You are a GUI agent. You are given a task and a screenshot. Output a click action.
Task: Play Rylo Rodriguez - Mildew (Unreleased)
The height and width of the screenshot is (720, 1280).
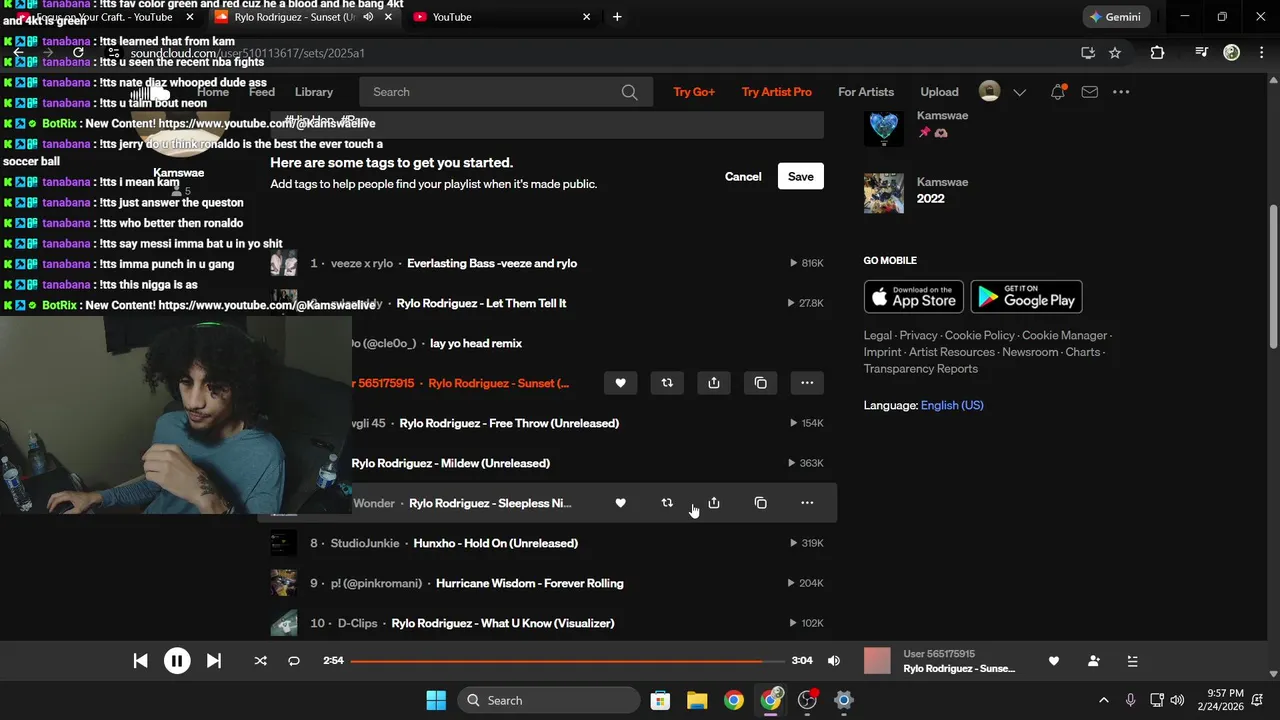[x=451, y=464]
